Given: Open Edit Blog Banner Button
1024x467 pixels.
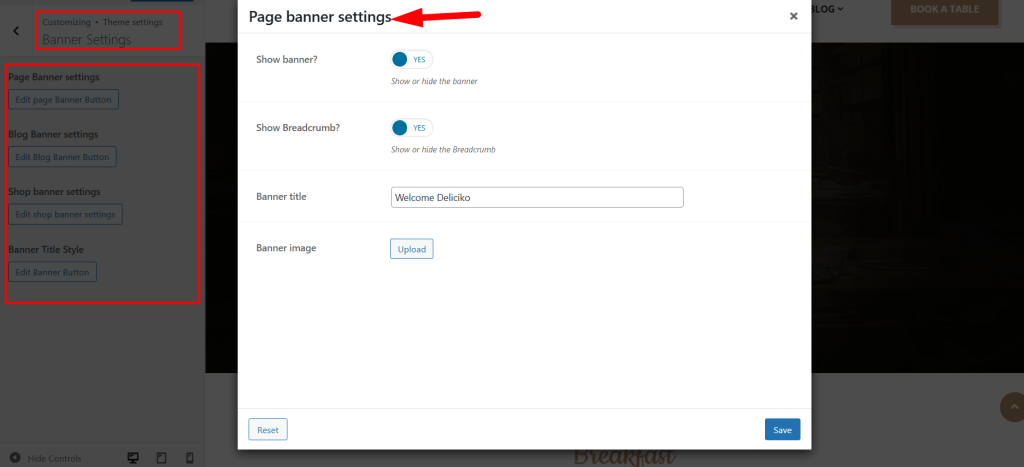Looking at the screenshot, I should 63,157.
